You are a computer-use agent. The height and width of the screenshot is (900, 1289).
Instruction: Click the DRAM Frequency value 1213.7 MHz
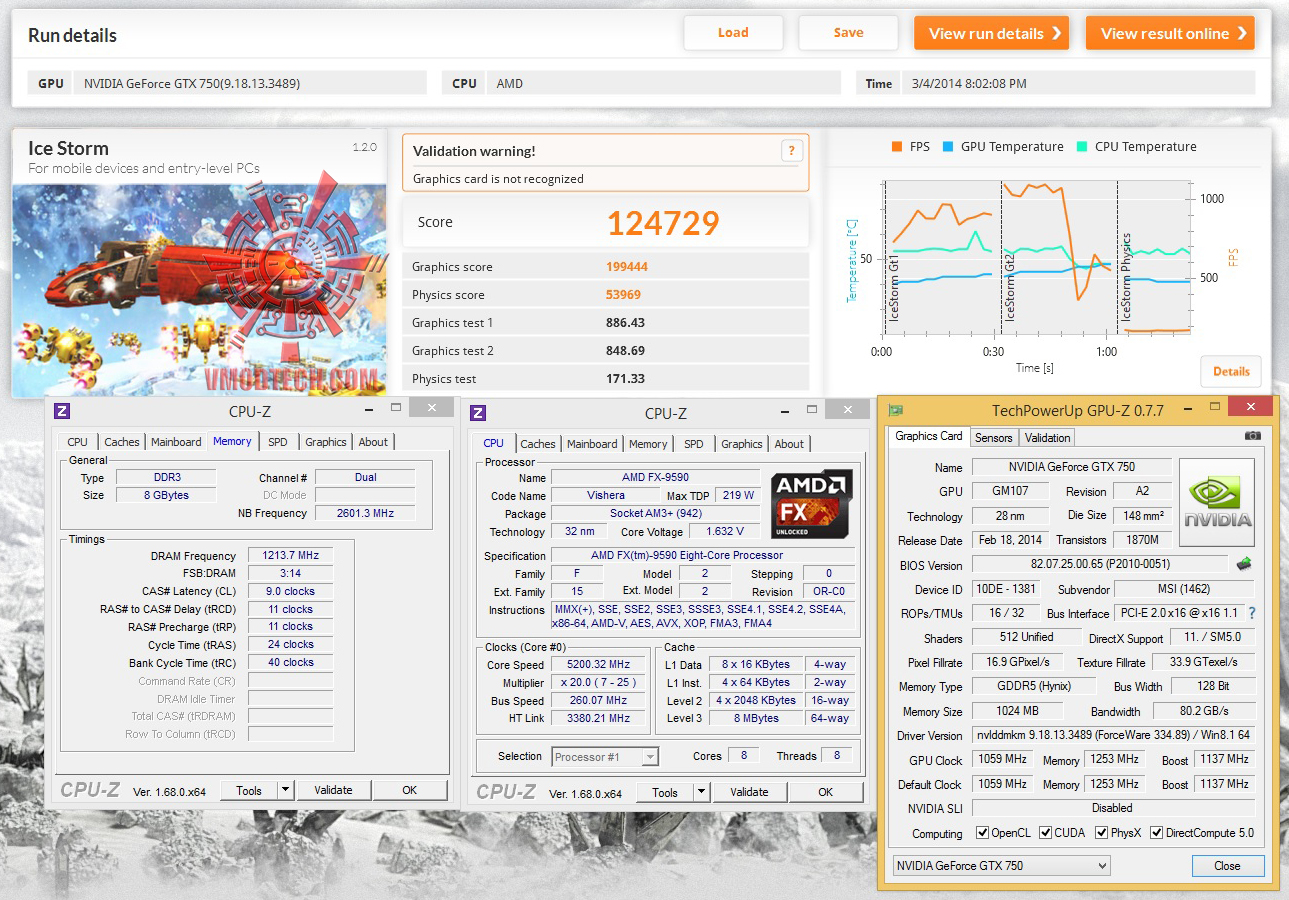tap(291, 556)
